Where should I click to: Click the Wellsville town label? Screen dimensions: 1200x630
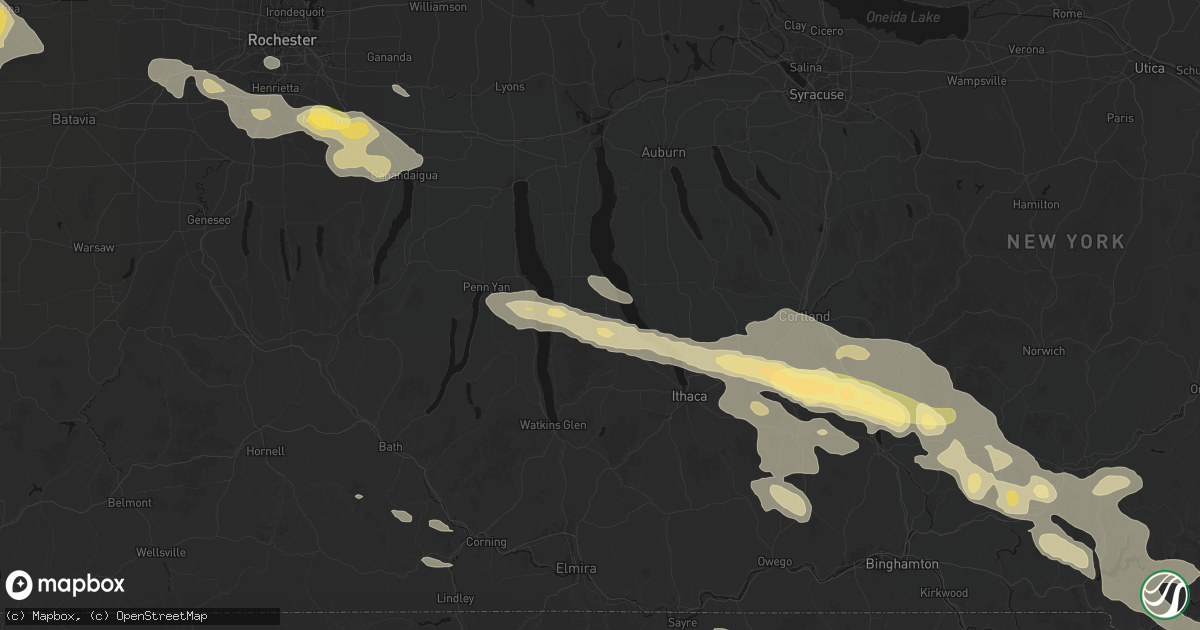[x=161, y=552]
